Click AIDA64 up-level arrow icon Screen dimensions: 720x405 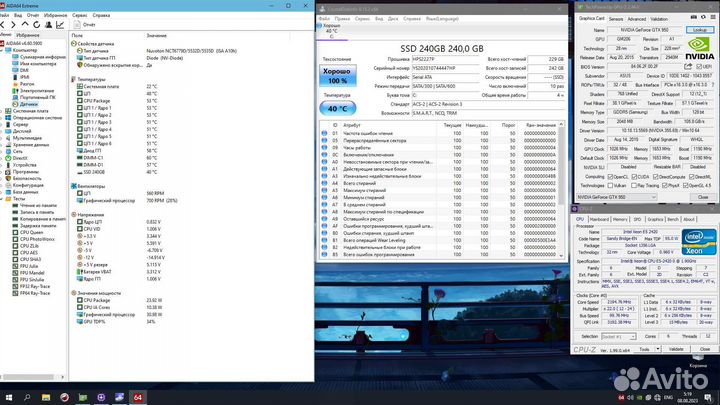25,24
